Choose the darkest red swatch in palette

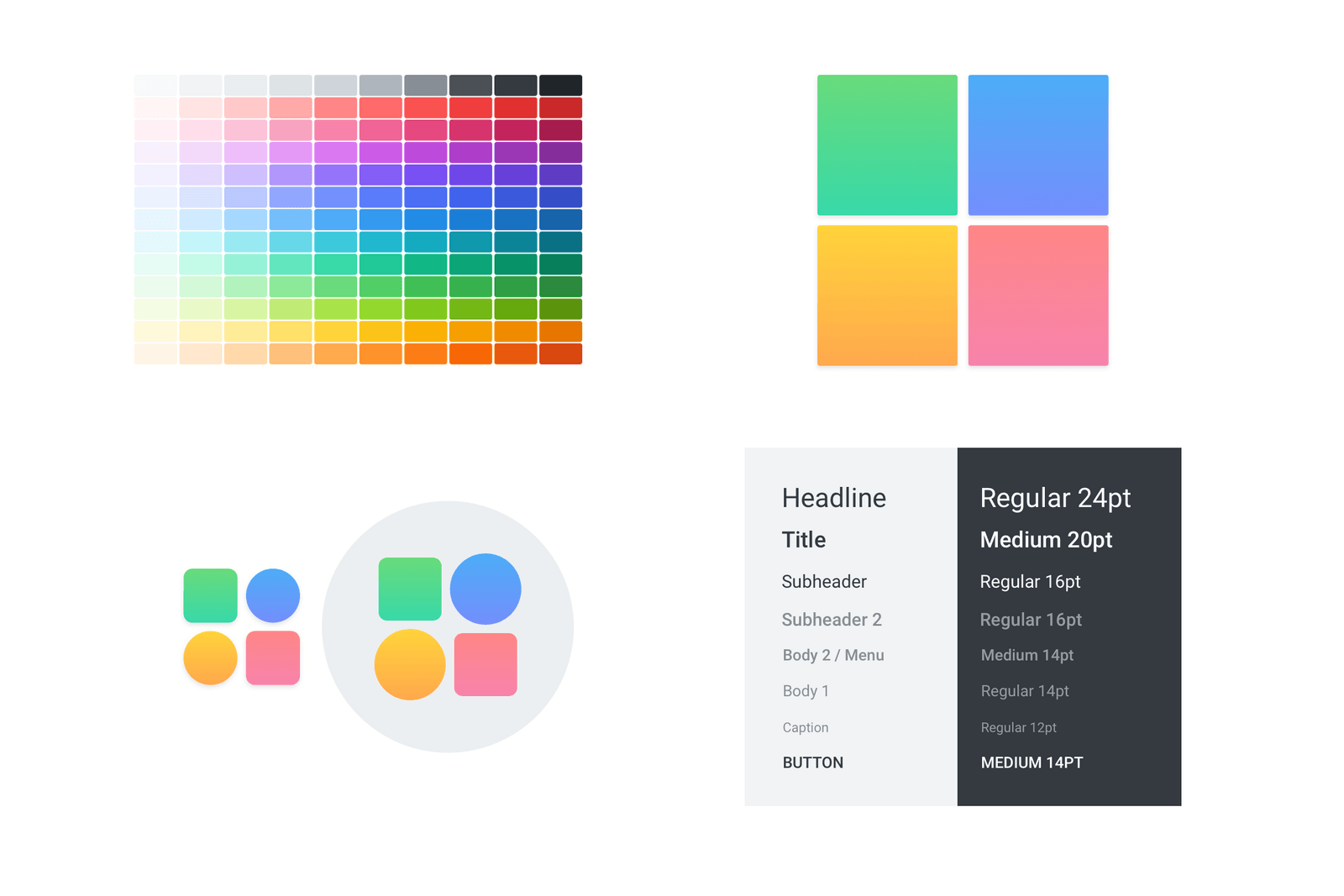tap(560, 107)
